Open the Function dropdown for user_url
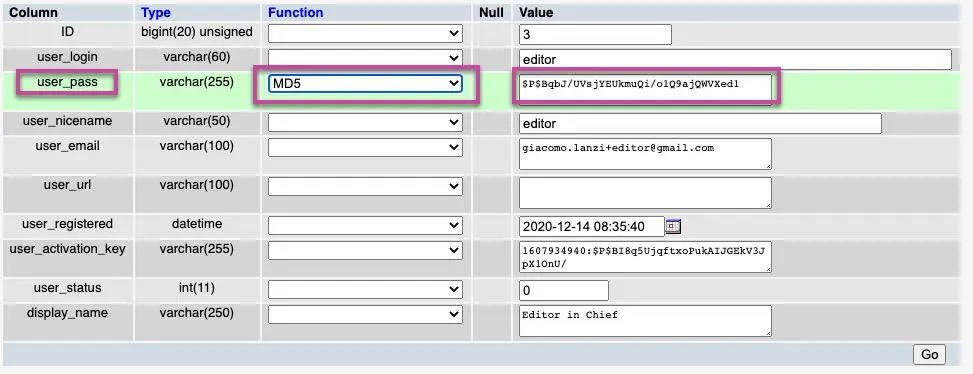 point(365,186)
